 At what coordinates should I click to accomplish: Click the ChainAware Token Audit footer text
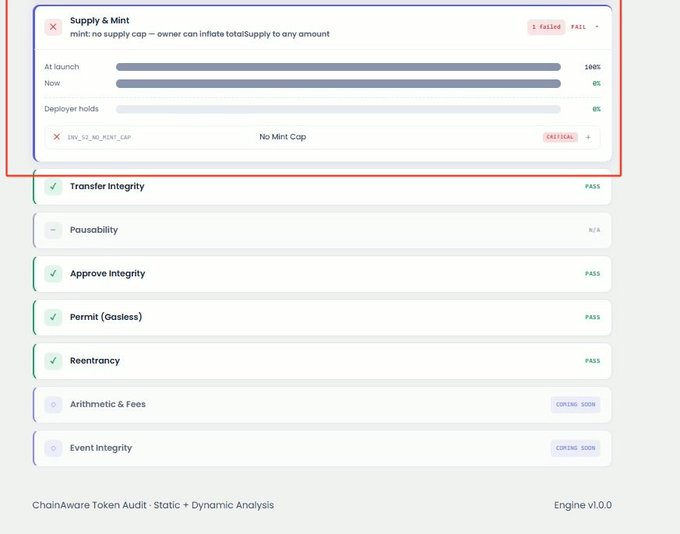153,505
